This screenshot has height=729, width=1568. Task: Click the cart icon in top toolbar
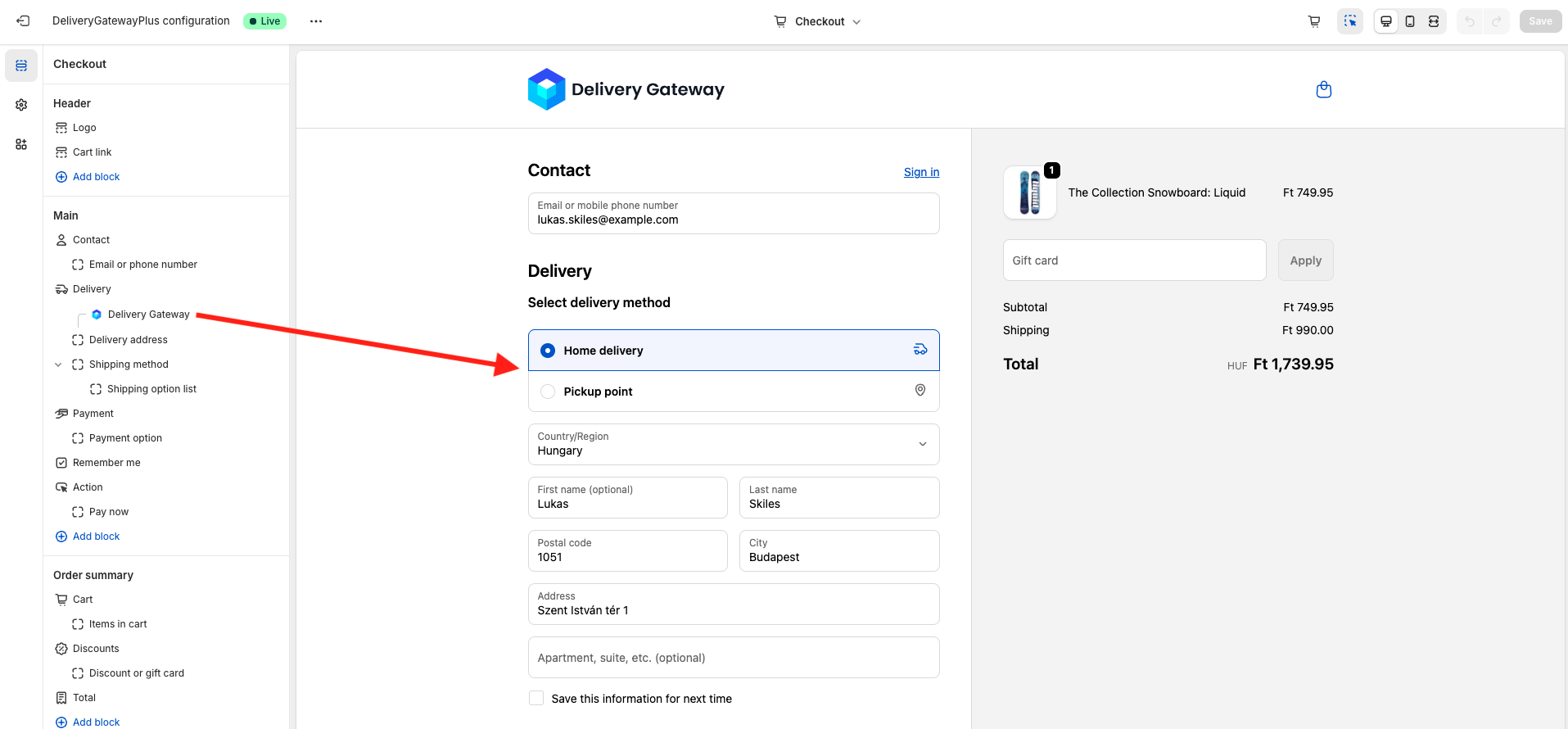(x=1314, y=21)
